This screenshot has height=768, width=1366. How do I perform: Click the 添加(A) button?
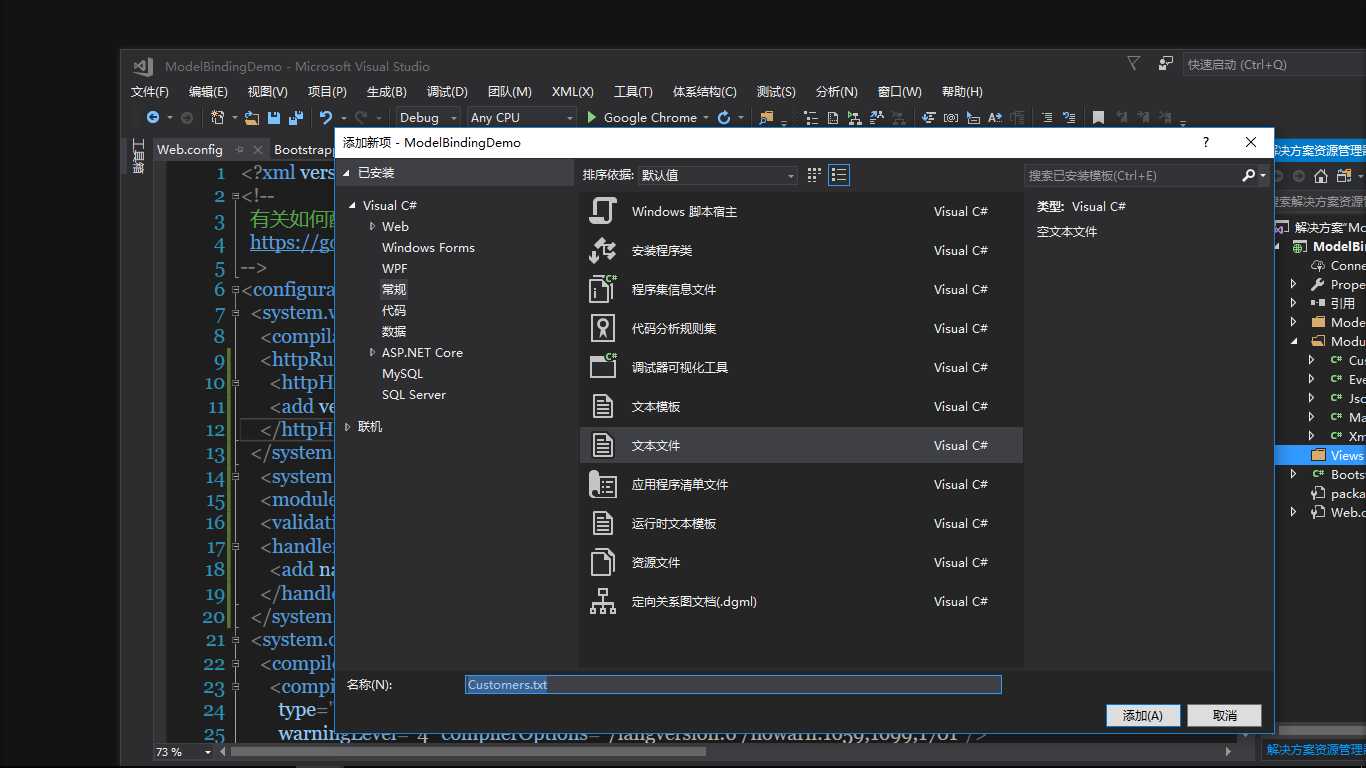pyautogui.click(x=1143, y=715)
